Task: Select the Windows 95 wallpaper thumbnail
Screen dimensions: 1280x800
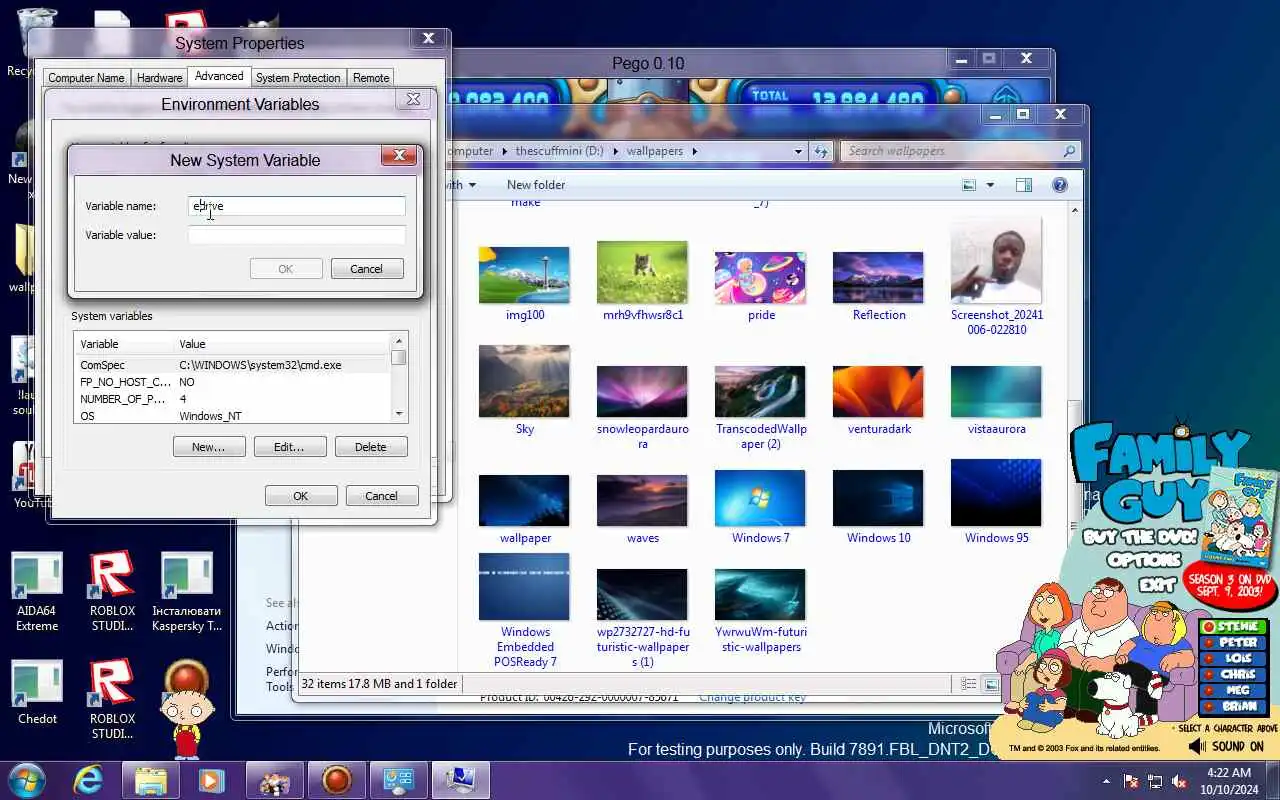Action: click(x=996, y=502)
